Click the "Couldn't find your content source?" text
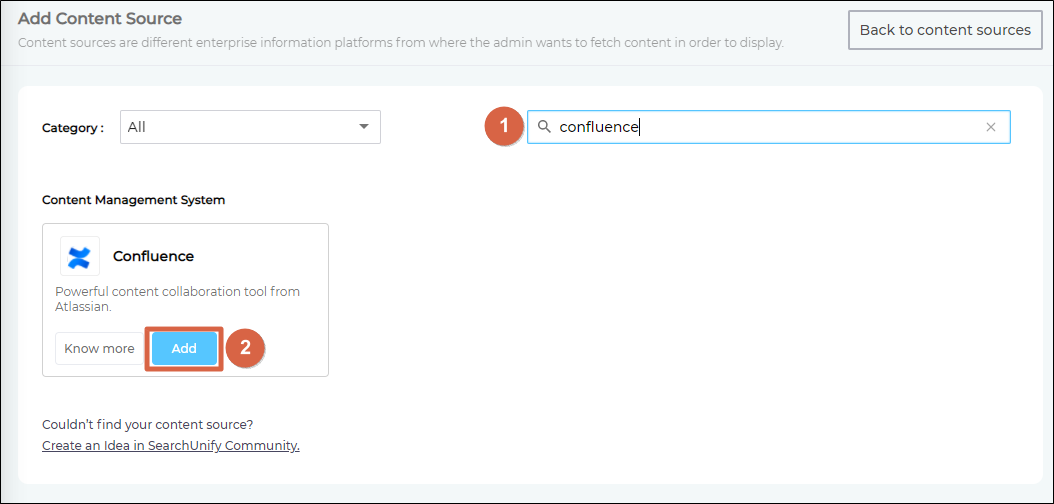Viewport: 1054px width, 504px height. 147,424
